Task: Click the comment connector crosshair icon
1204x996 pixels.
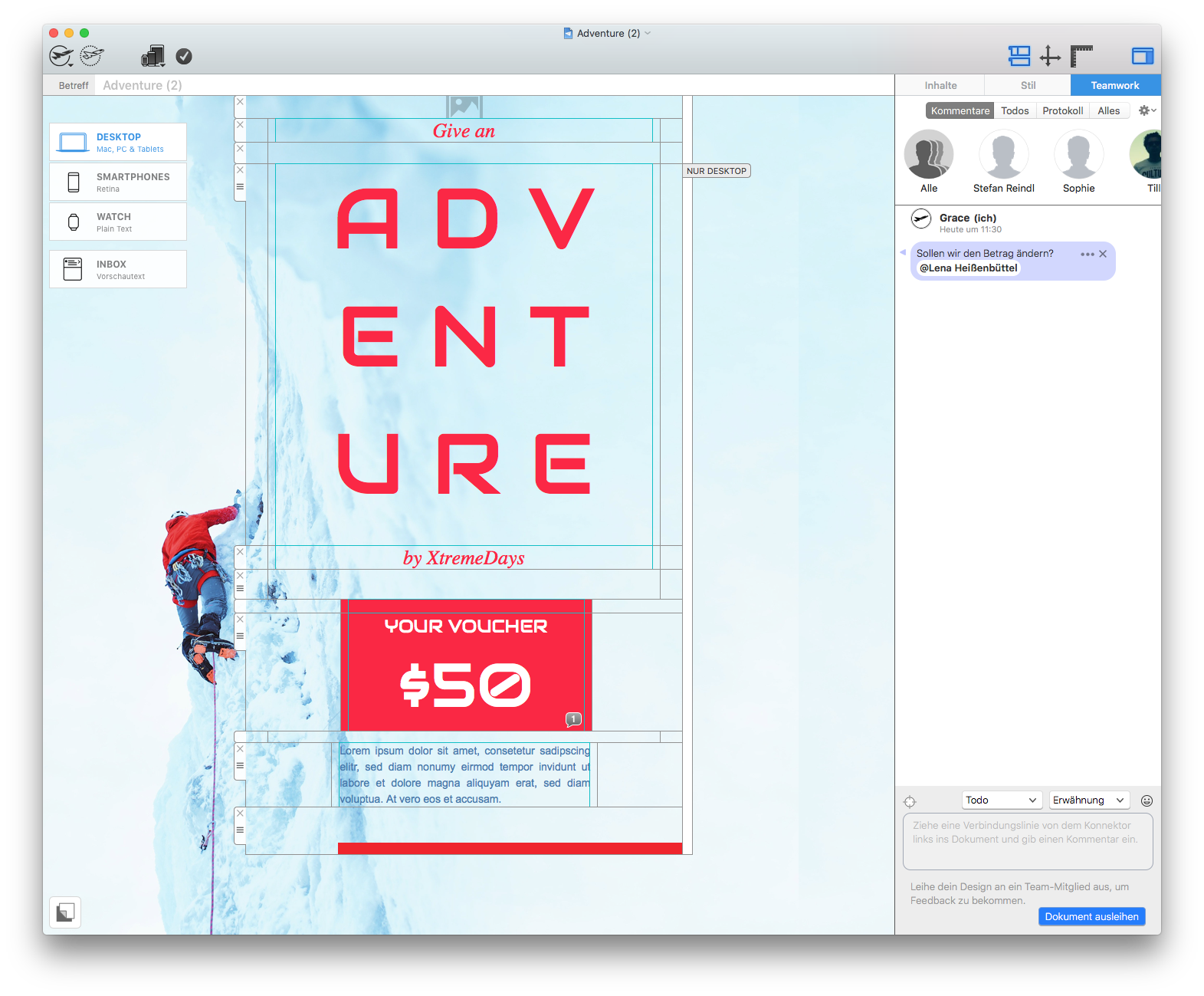Action: (910, 801)
